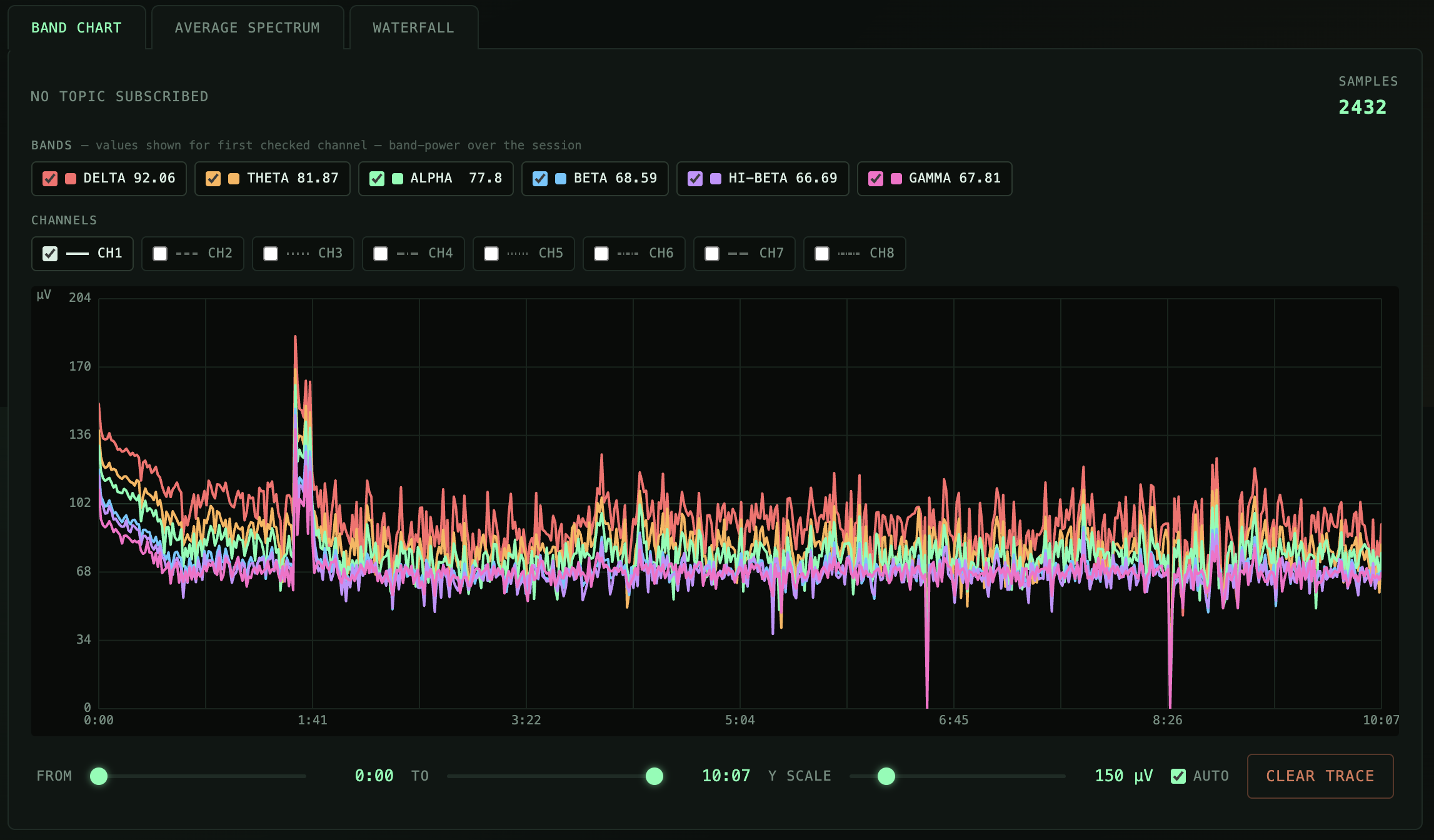
Task: Click the 150 µV scale value
Action: 1124,776
